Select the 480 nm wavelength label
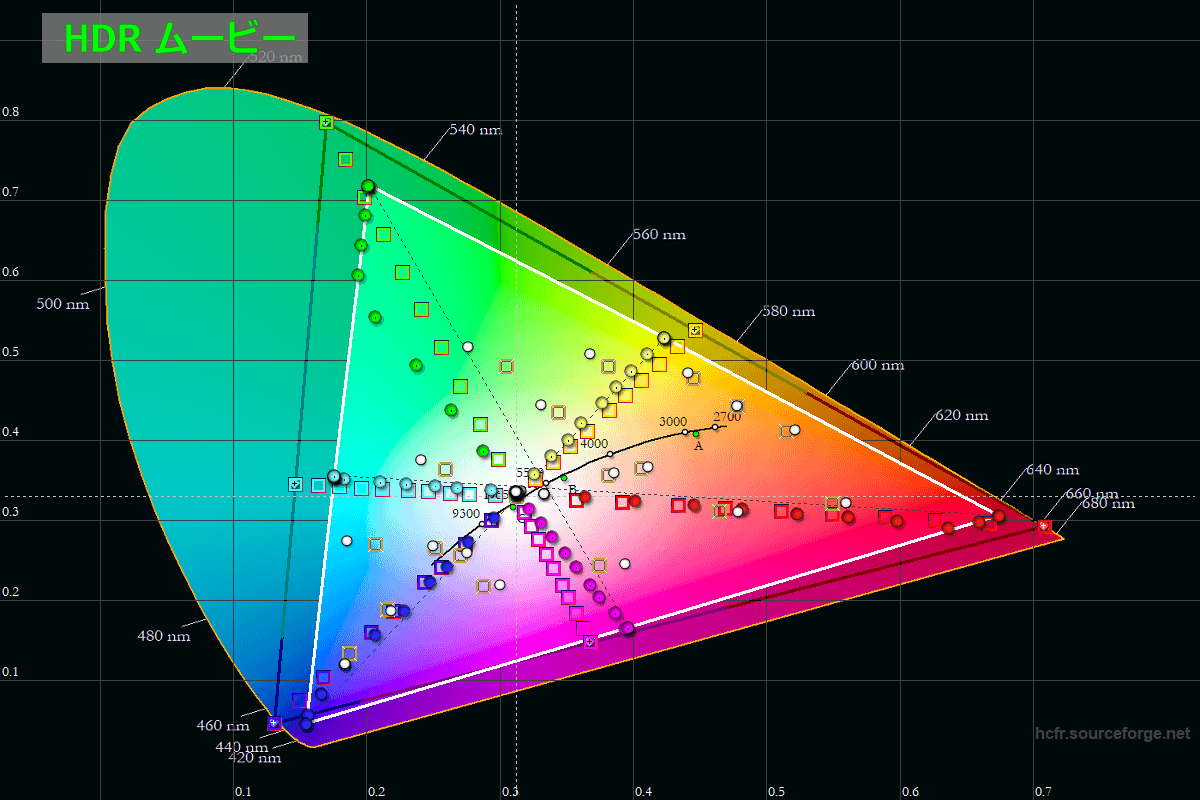Image resolution: width=1200 pixels, height=800 pixels. click(163, 636)
